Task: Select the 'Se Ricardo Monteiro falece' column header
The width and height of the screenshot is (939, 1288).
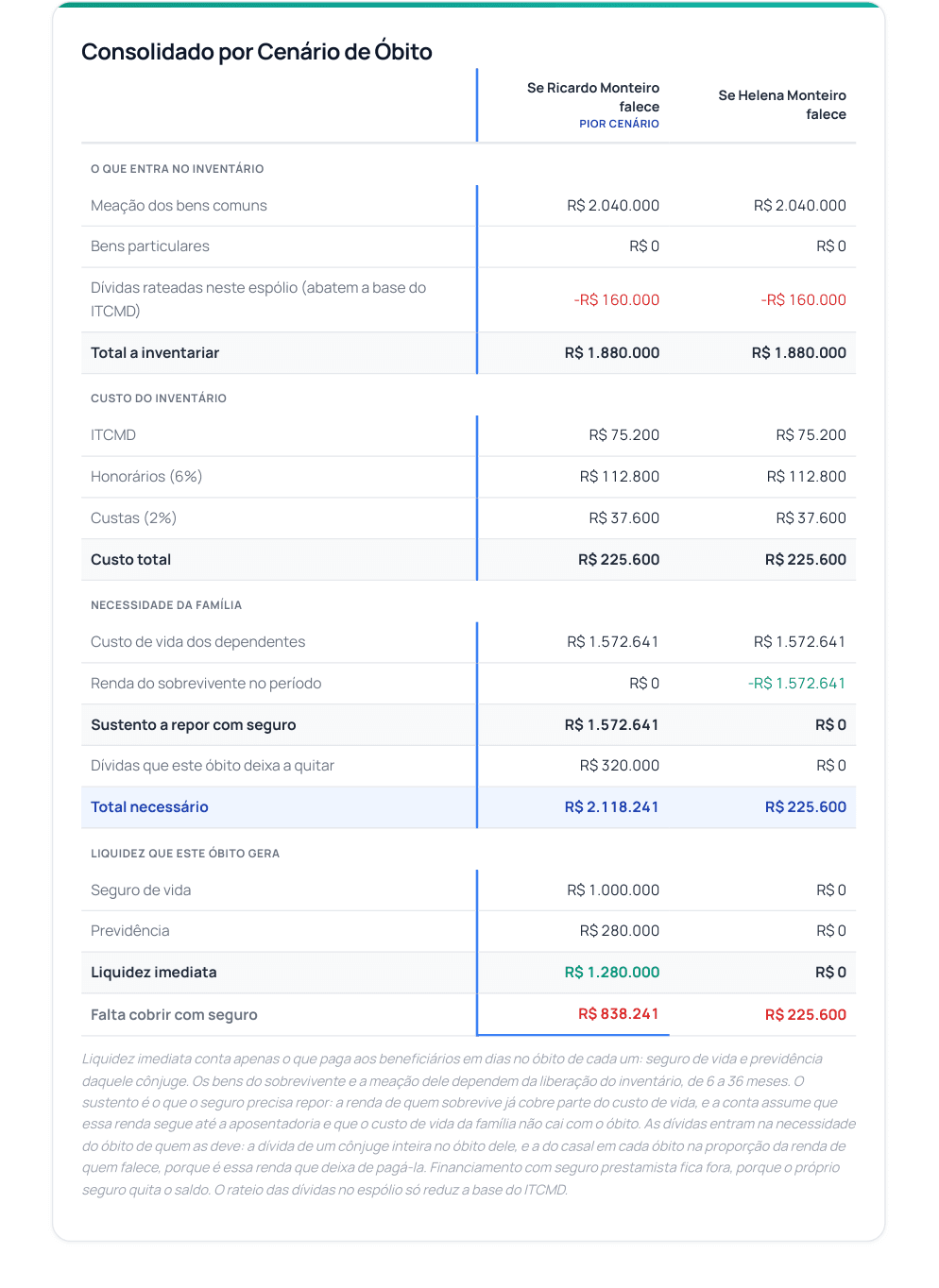Action: 593,97
